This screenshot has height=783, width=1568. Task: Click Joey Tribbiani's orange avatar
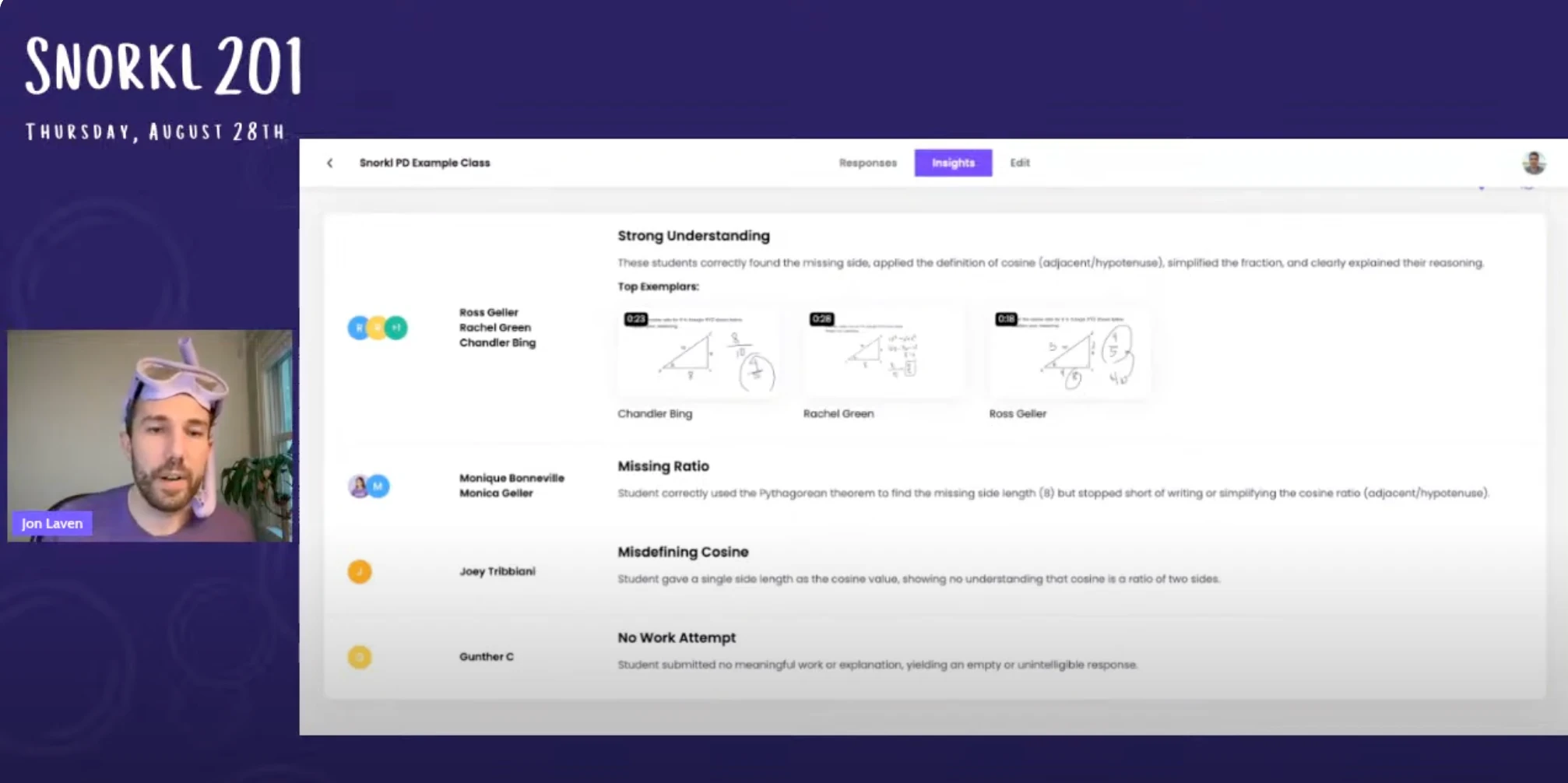360,572
